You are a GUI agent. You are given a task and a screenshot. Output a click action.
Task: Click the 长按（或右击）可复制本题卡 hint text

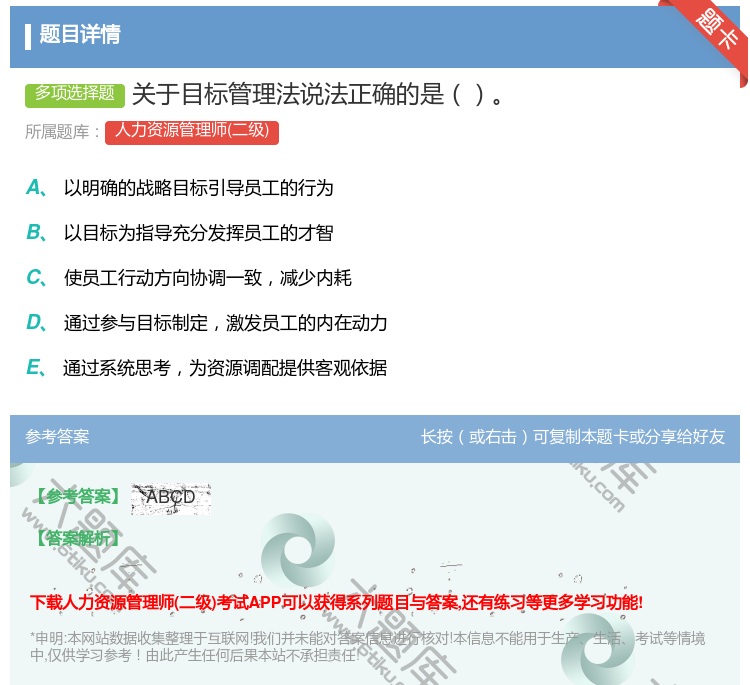tap(573, 437)
